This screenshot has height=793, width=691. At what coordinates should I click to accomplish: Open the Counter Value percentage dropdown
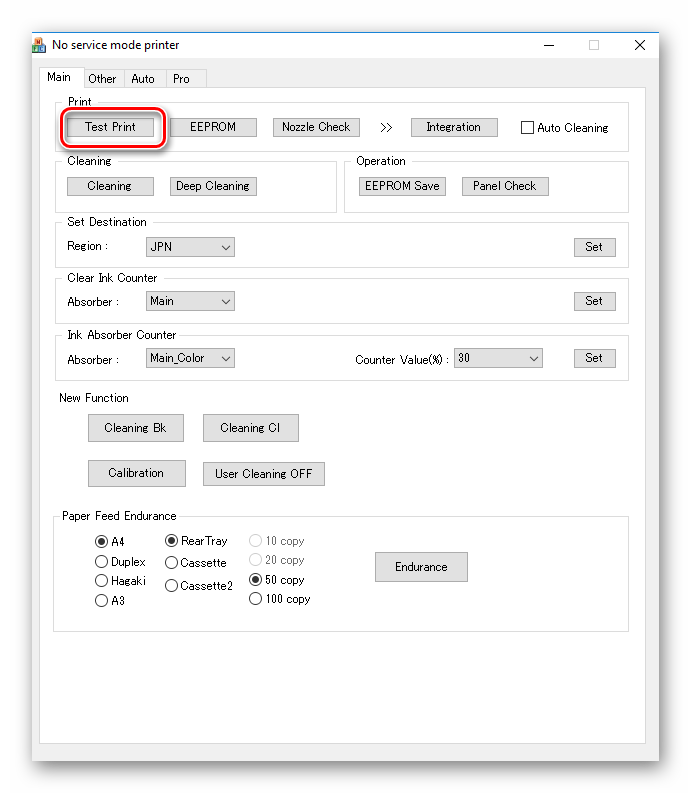[x=498, y=358]
